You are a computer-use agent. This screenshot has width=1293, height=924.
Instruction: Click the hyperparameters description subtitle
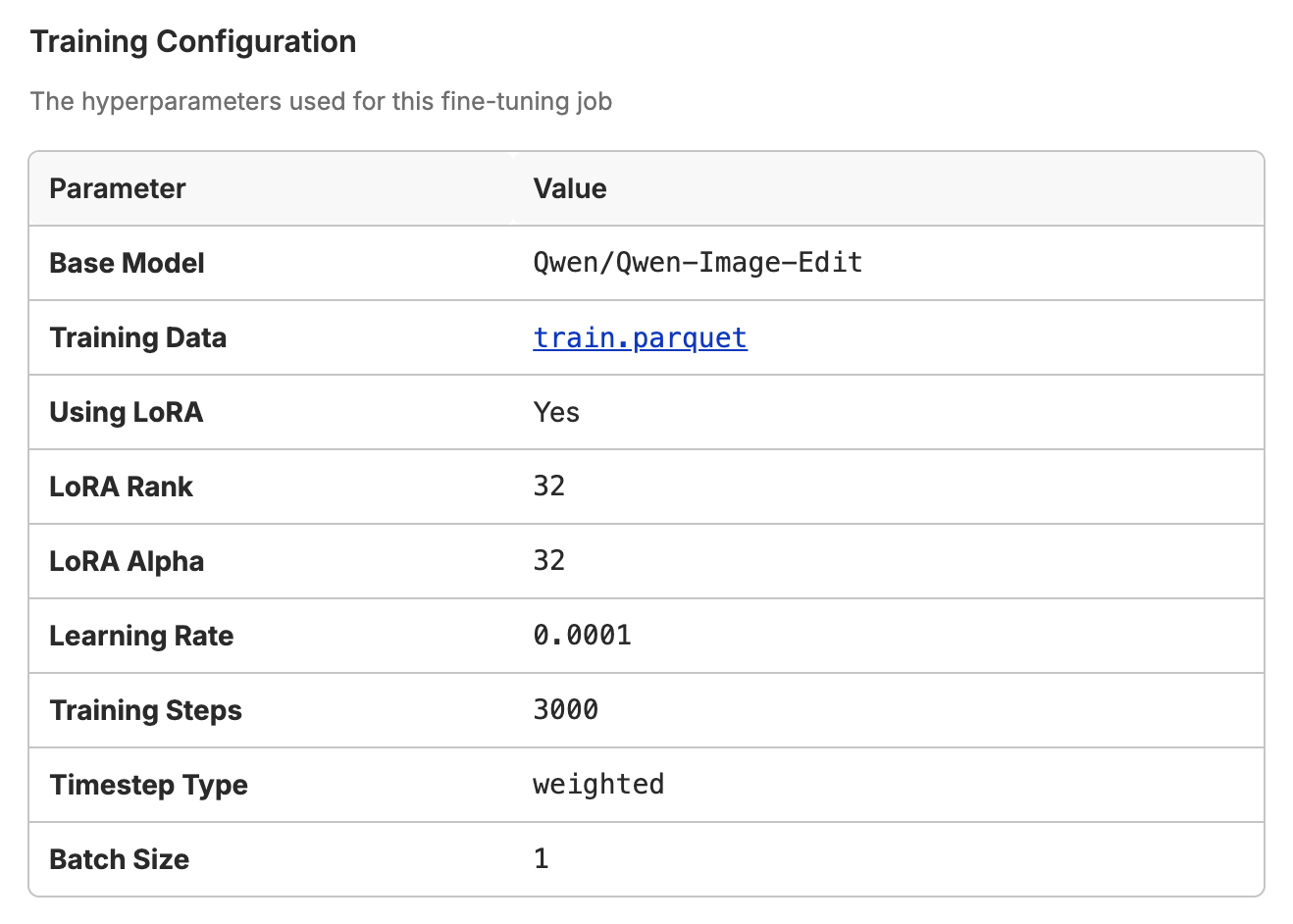pos(321,102)
